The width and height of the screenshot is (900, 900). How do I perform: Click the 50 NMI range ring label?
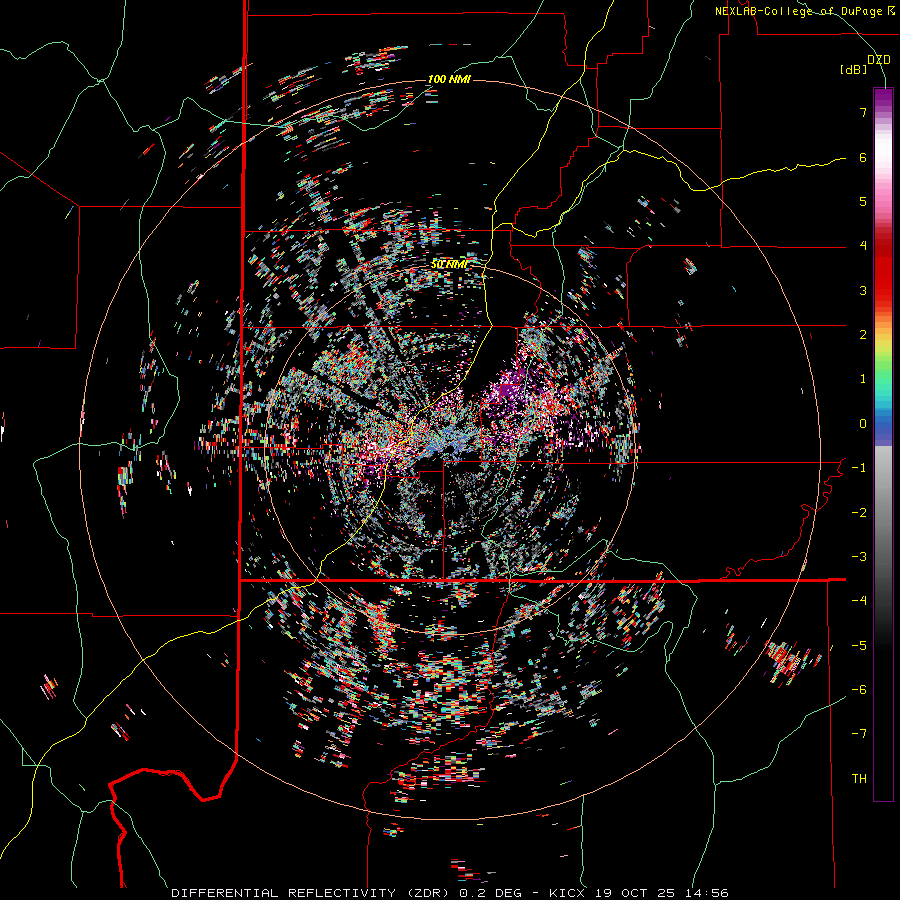(449, 265)
